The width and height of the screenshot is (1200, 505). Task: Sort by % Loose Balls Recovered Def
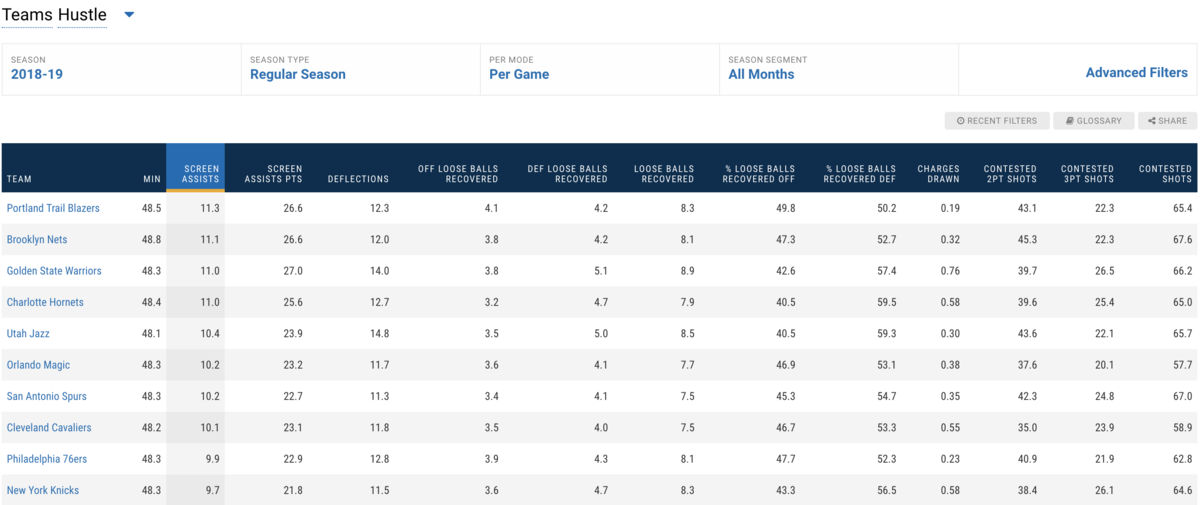tap(861, 174)
